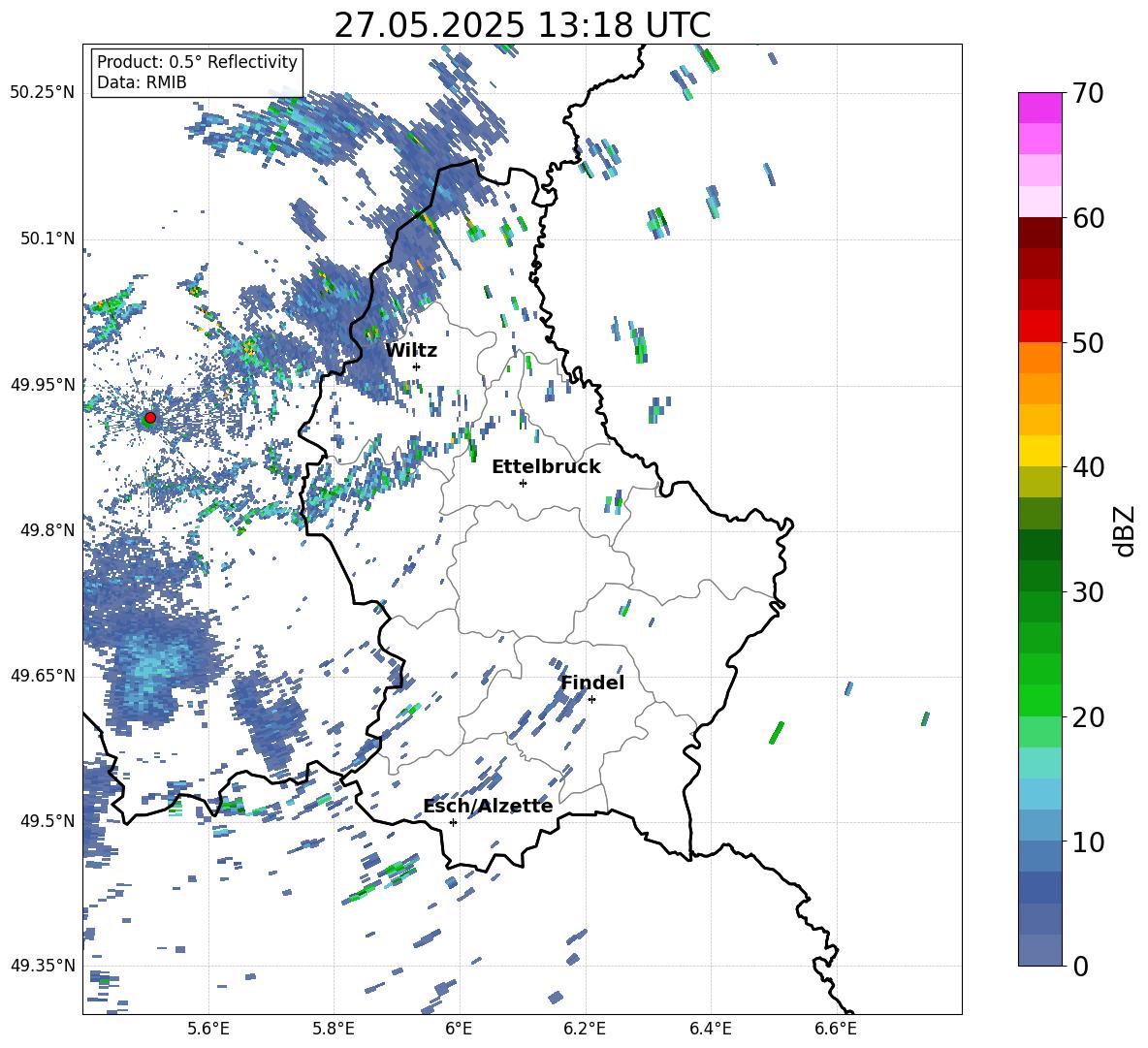Click the colorbar tick label 60
The height and width of the screenshot is (1048, 1148).
[1088, 218]
